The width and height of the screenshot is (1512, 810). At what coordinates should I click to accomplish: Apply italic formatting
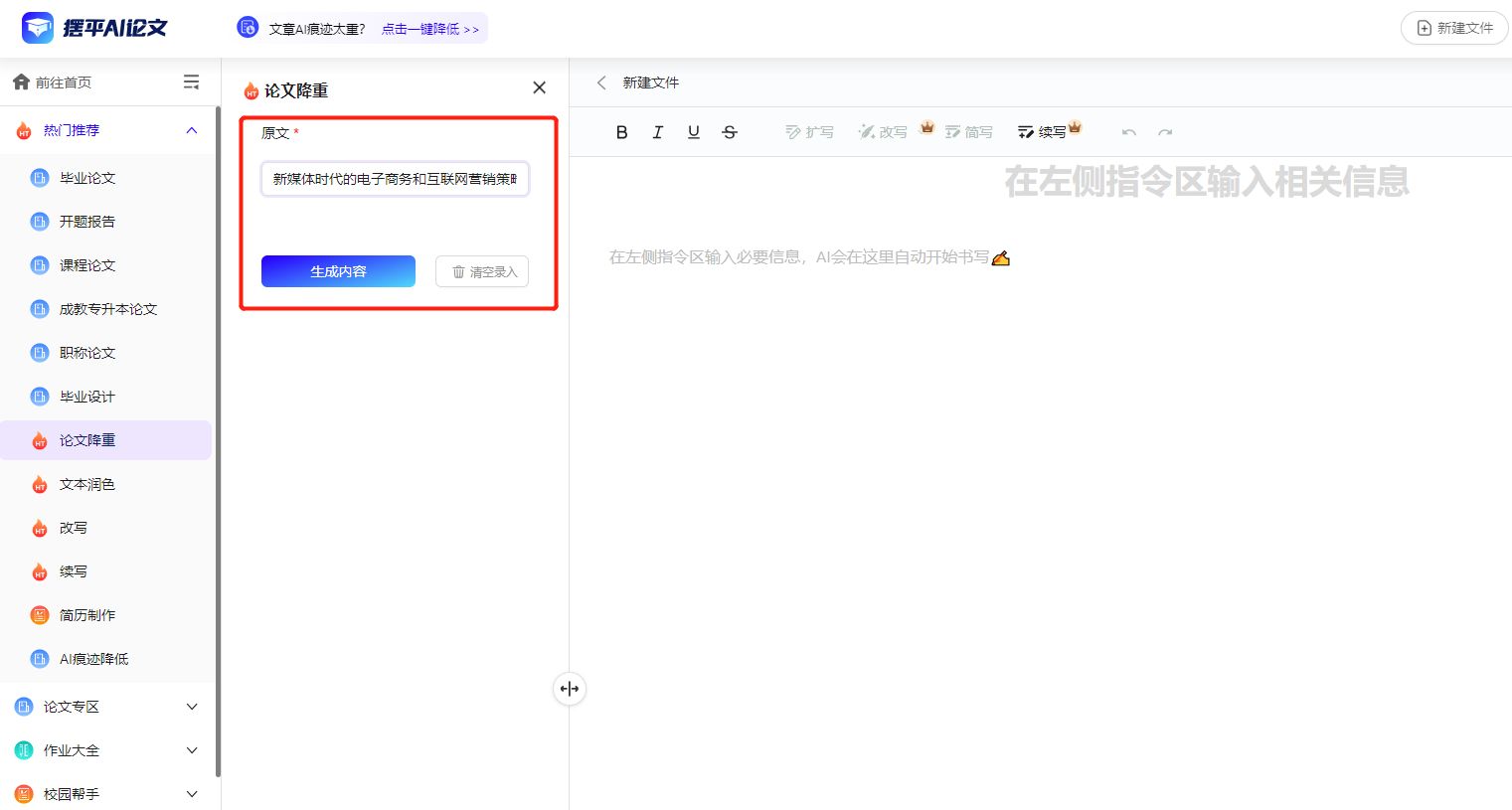(x=657, y=131)
